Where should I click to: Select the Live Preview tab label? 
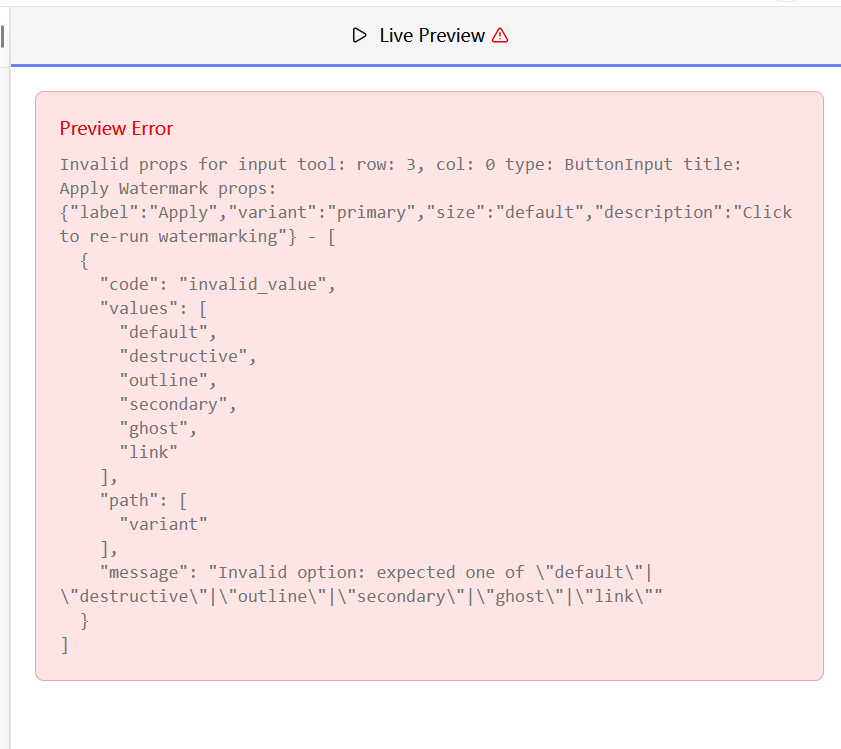[x=432, y=36]
